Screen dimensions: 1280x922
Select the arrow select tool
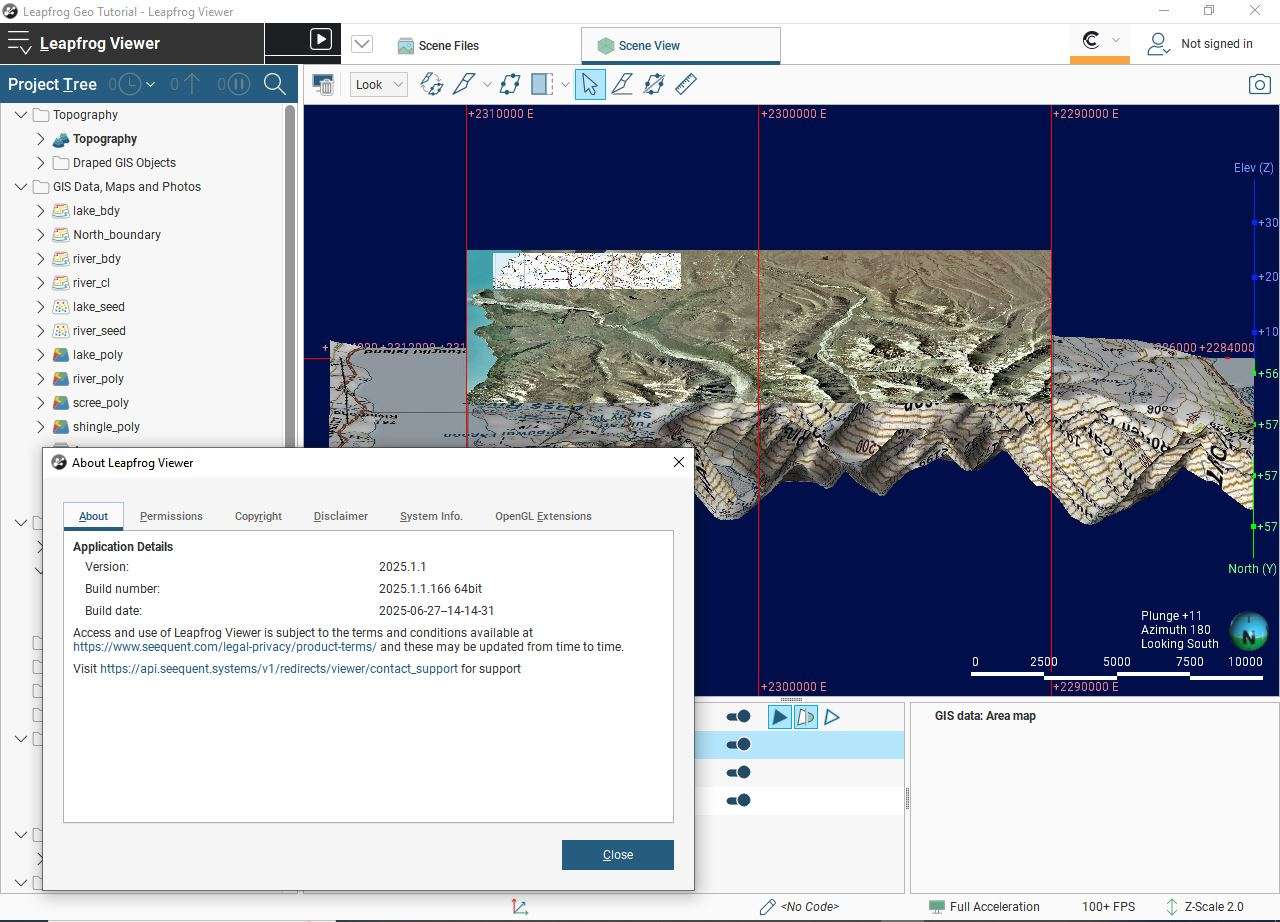click(590, 85)
